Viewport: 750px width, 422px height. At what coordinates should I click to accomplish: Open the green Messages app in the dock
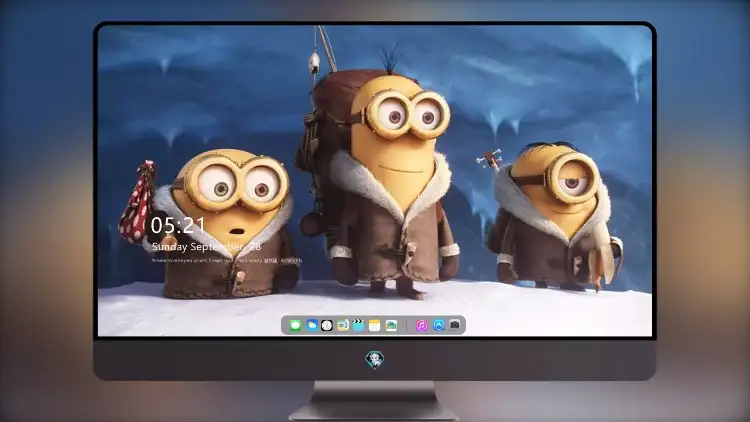click(295, 325)
